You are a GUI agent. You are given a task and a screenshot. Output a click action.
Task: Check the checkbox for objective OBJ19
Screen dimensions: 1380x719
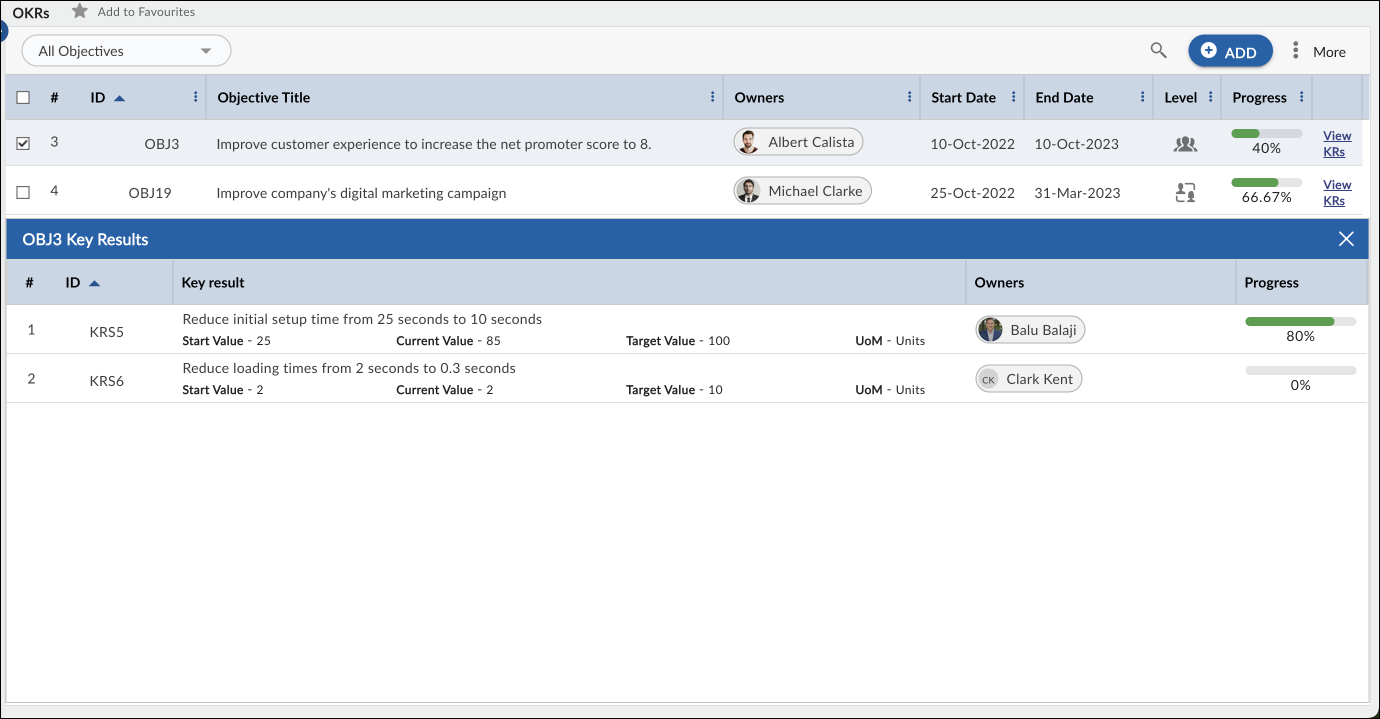tap(23, 191)
